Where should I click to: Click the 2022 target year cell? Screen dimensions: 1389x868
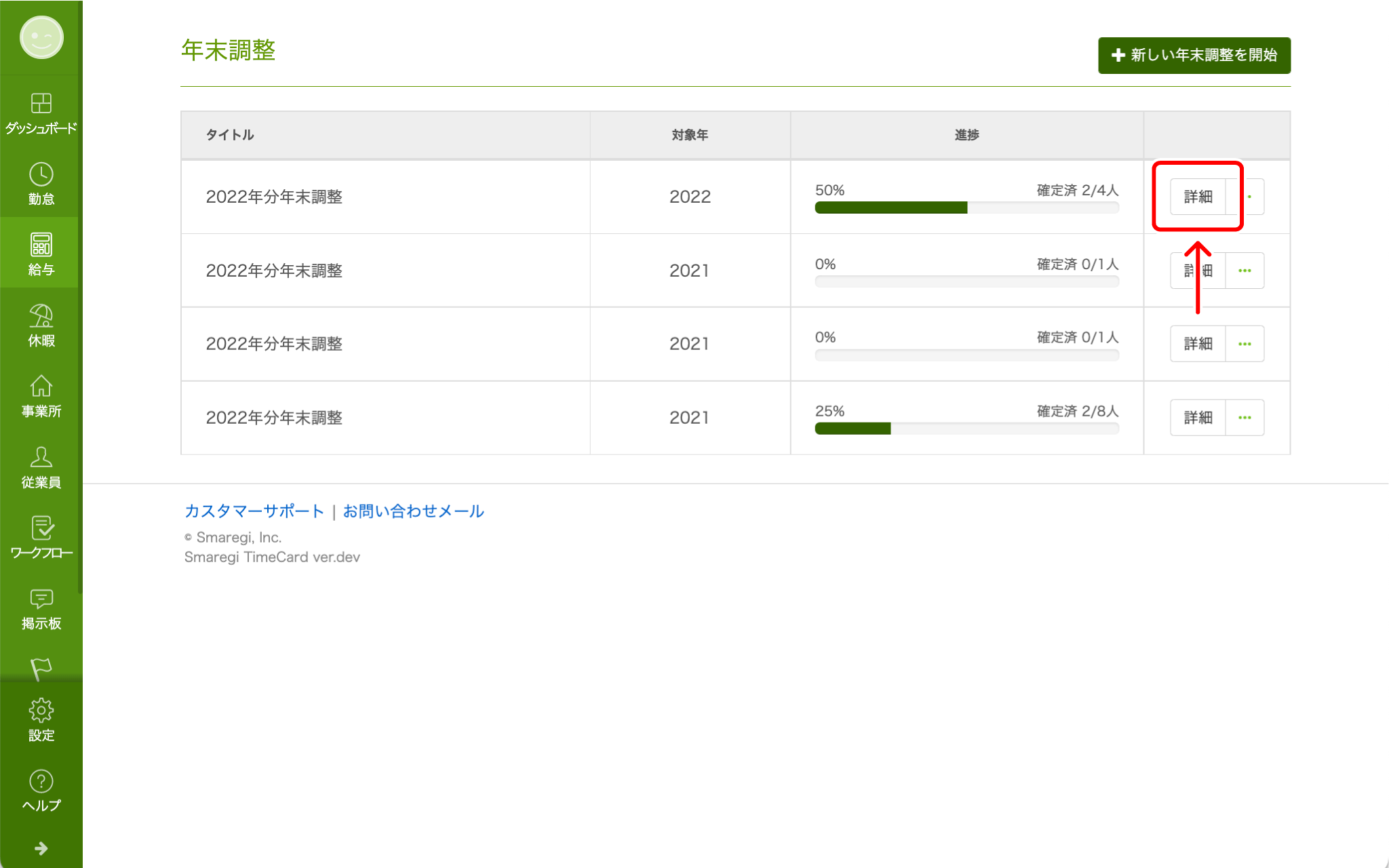[690, 197]
